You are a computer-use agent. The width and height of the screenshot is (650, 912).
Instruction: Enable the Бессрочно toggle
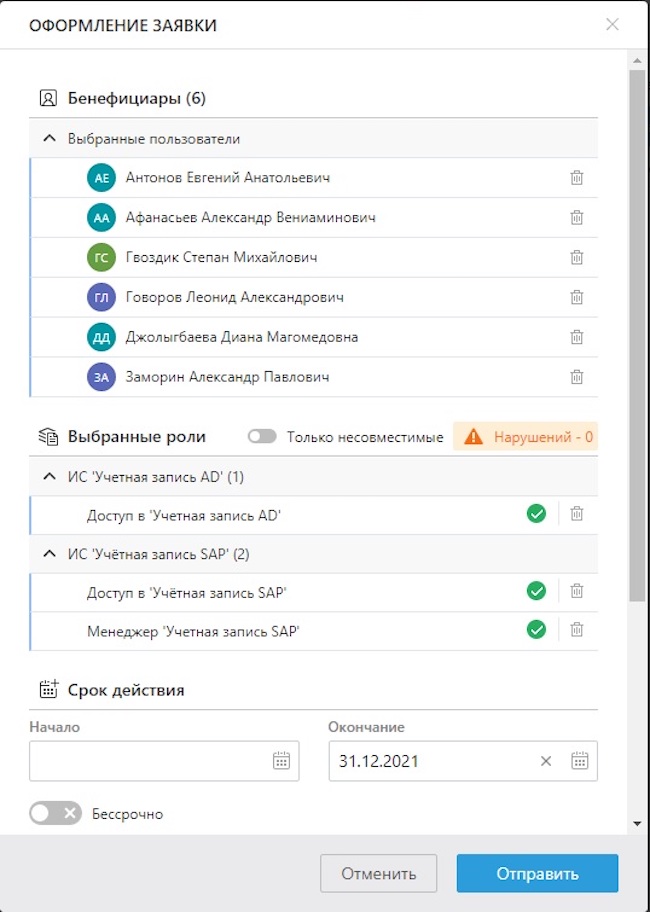(54, 814)
